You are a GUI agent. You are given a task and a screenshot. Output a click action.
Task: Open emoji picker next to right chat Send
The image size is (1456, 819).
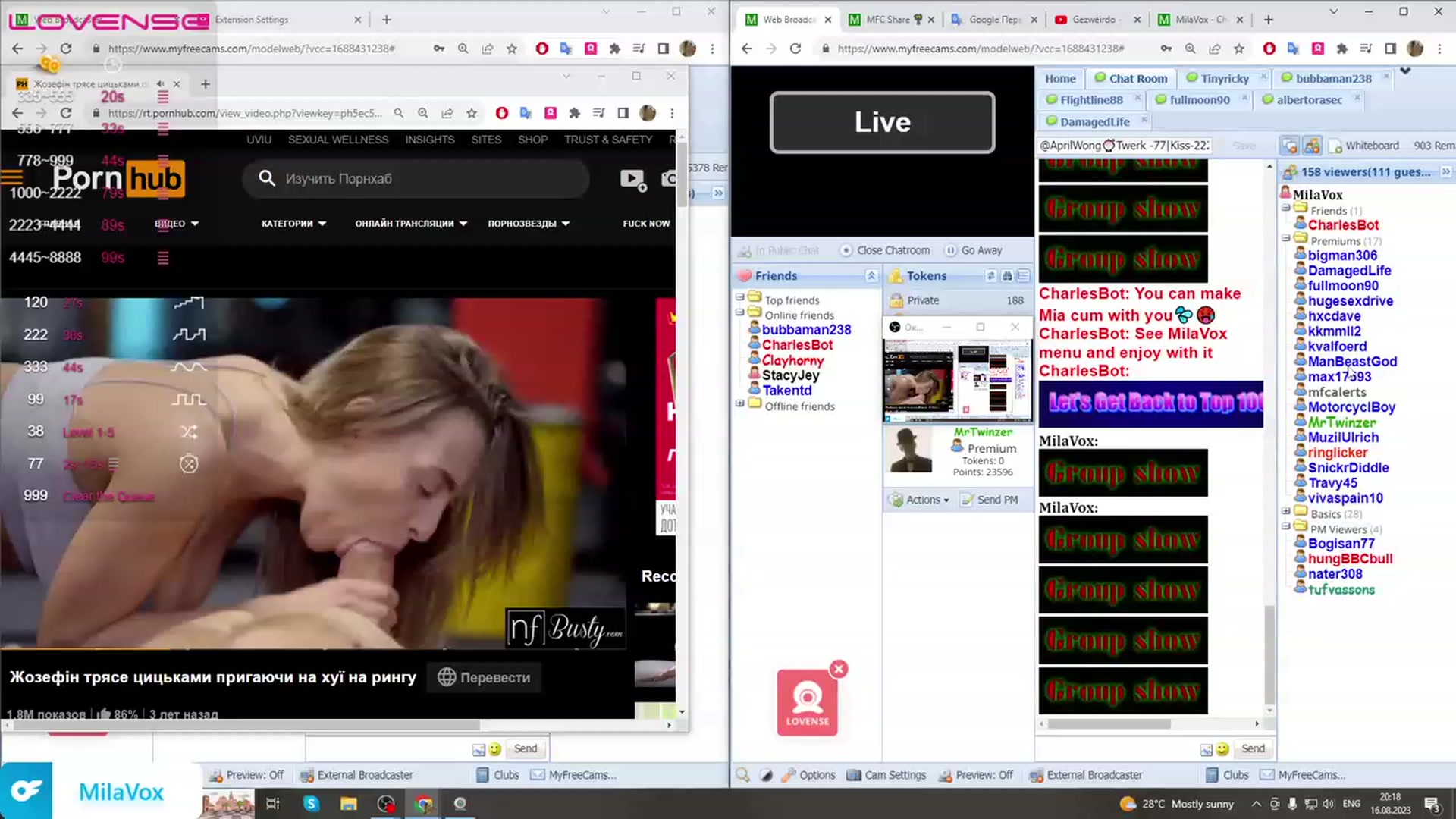(1222, 749)
